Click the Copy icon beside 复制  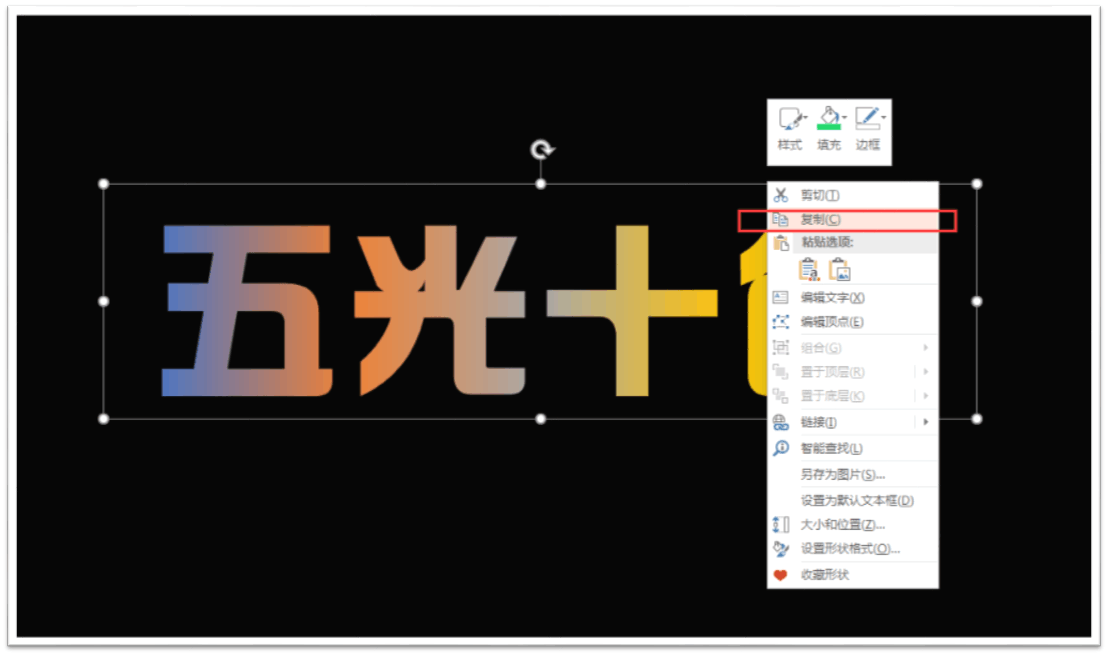[x=780, y=218]
